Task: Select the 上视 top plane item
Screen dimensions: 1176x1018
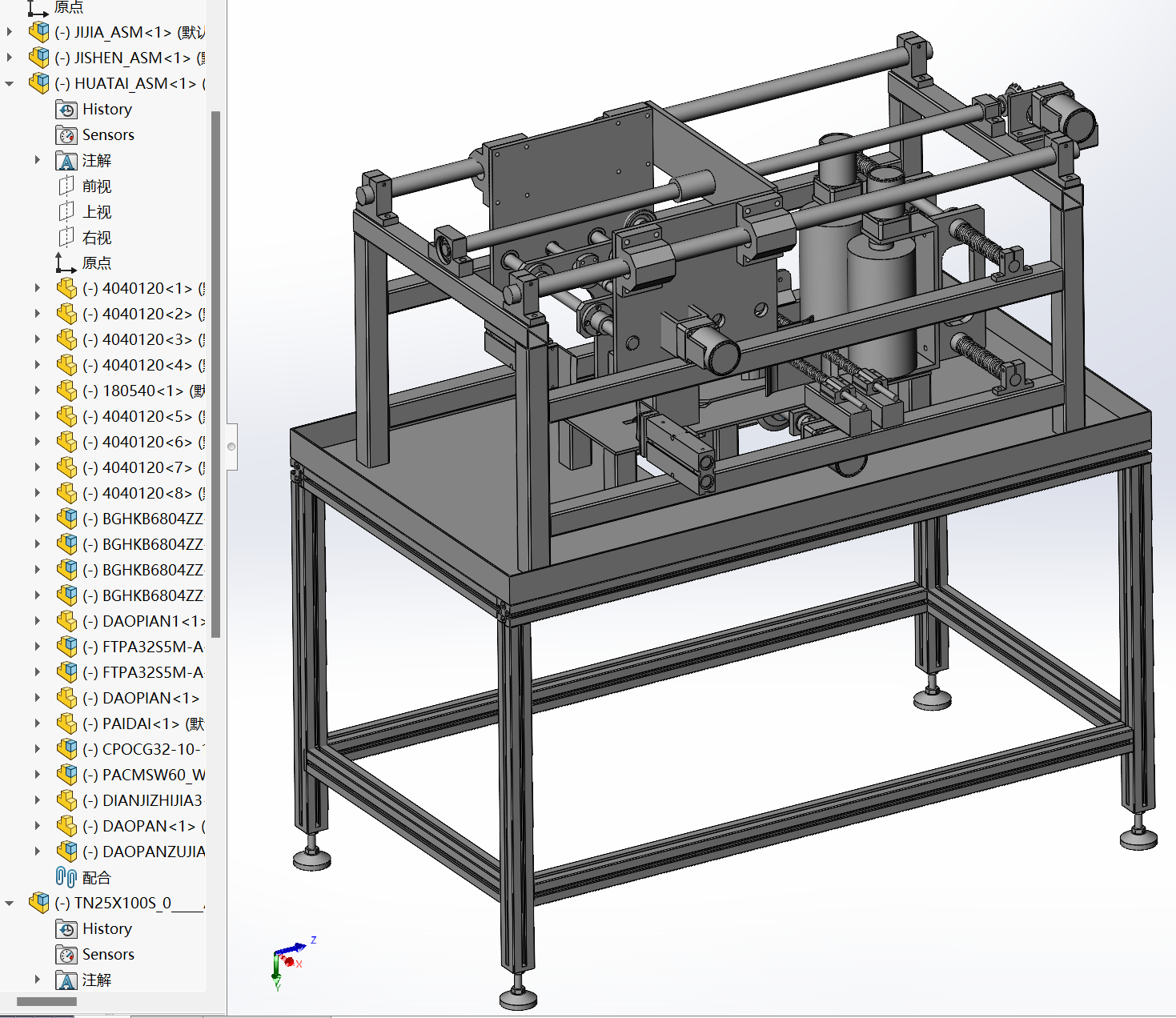Action: click(97, 212)
